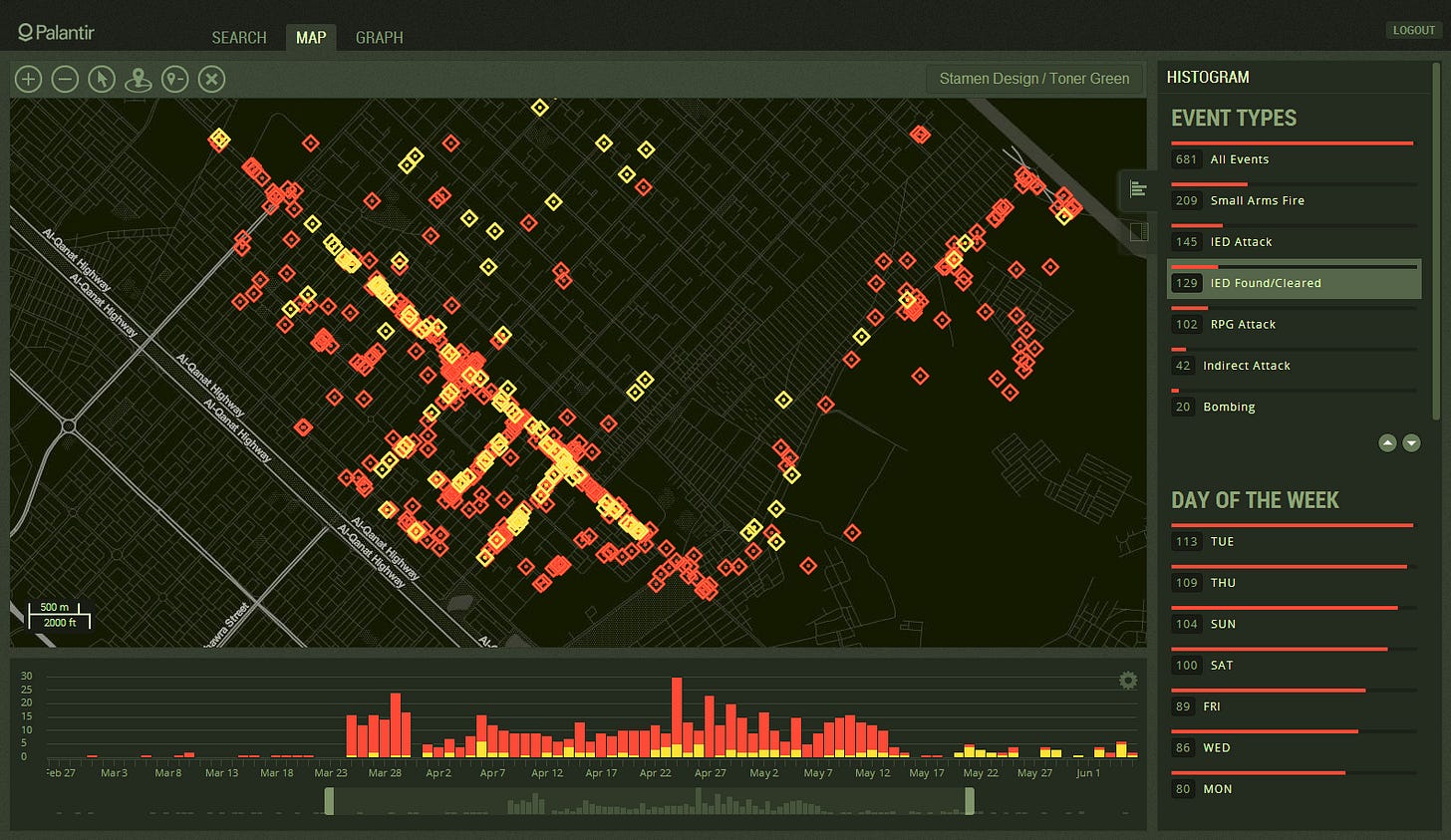Select the remove pin tool
Viewport: 1451px width, 840px height.
[x=175, y=79]
